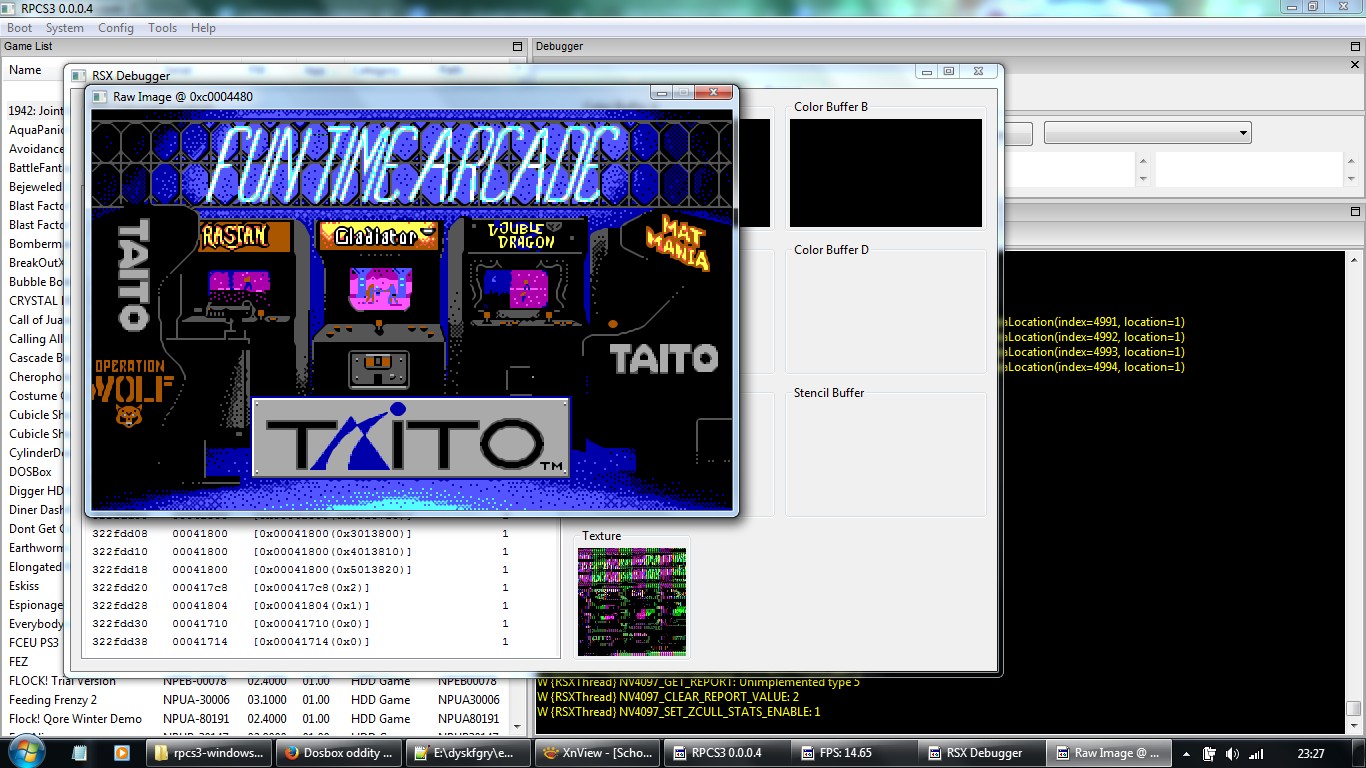Select Feeding Frenzy 2 in game list
Image resolution: width=1366 pixels, height=768 pixels.
click(53, 700)
